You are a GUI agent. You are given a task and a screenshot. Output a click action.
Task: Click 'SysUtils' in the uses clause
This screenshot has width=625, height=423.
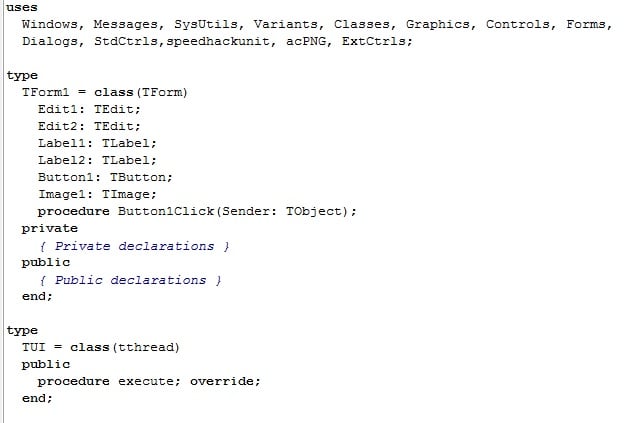pos(206,24)
